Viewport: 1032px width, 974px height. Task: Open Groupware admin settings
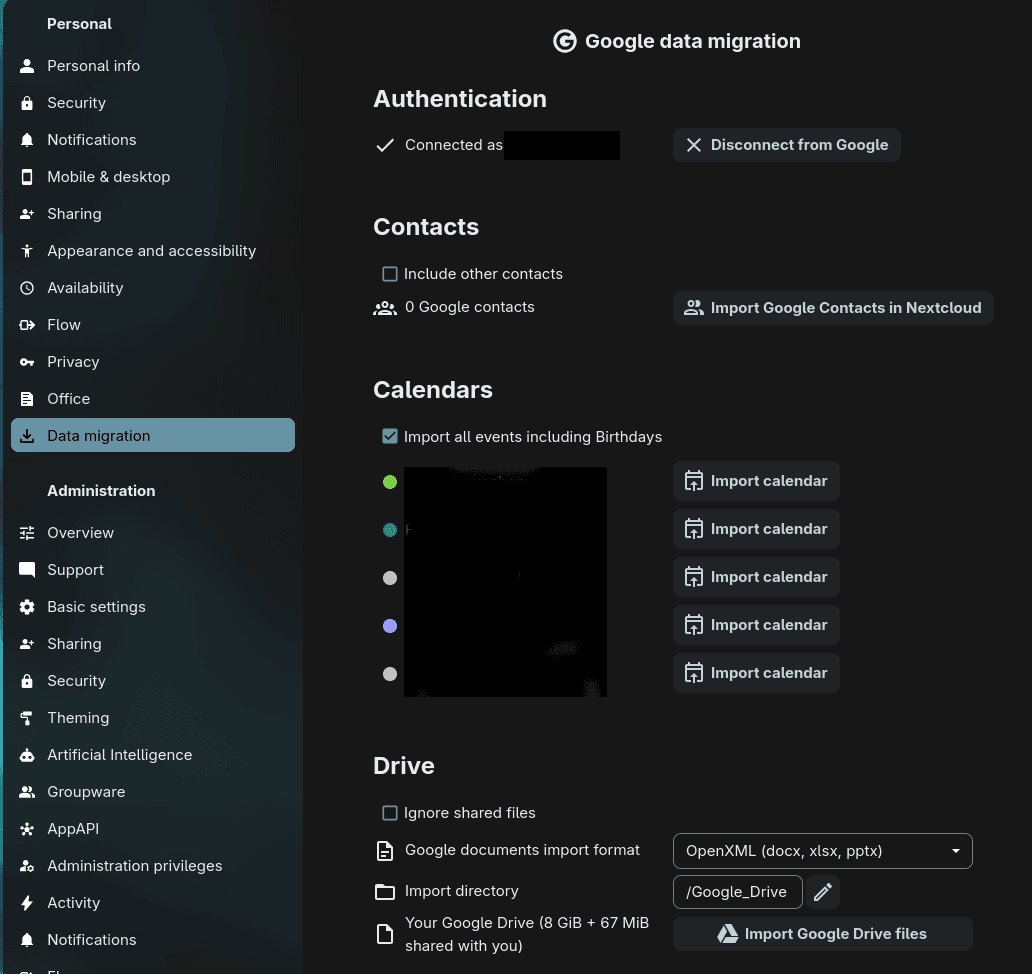pos(86,792)
